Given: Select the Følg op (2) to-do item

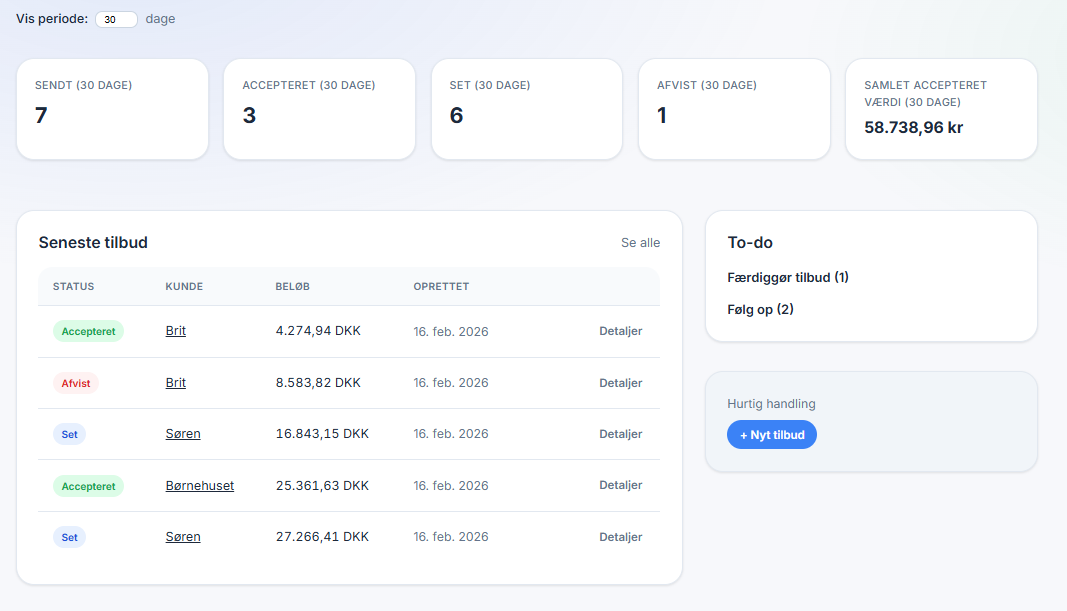Looking at the screenshot, I should coord(760,309).
